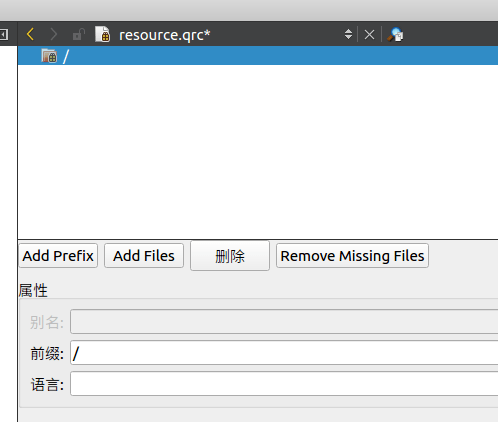
Task: Click the disabled 别名 alias field
Action: coord(284,321)
